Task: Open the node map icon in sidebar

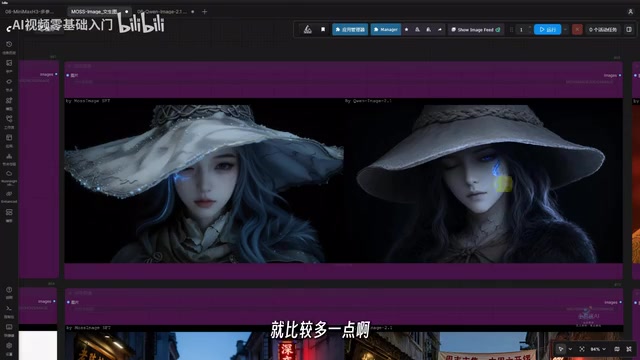Action: click(9, 156)
